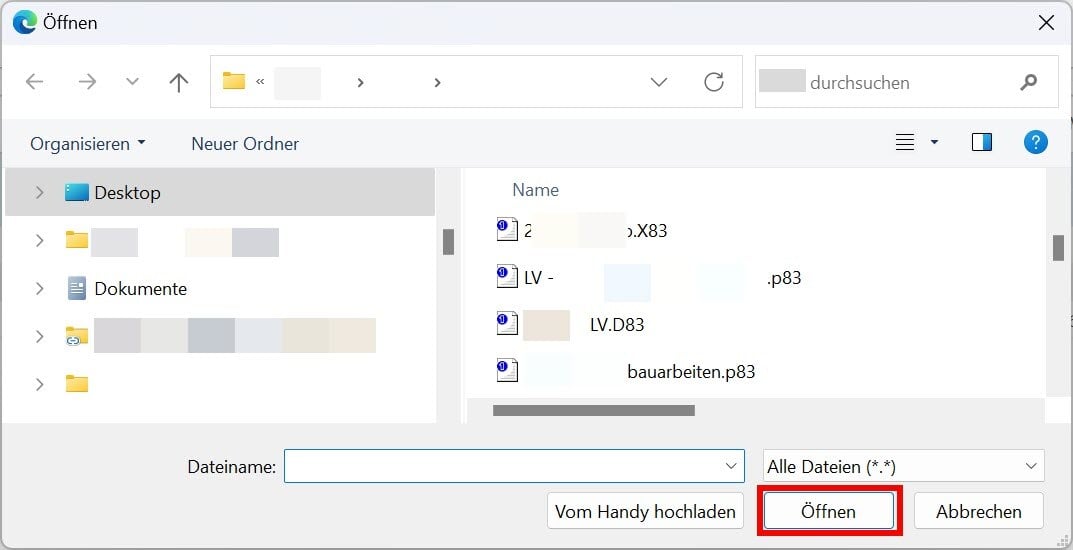Viewport: 1073px width, 550px height.
Task: Refresh the current folder view
Action: click(714, 82)
